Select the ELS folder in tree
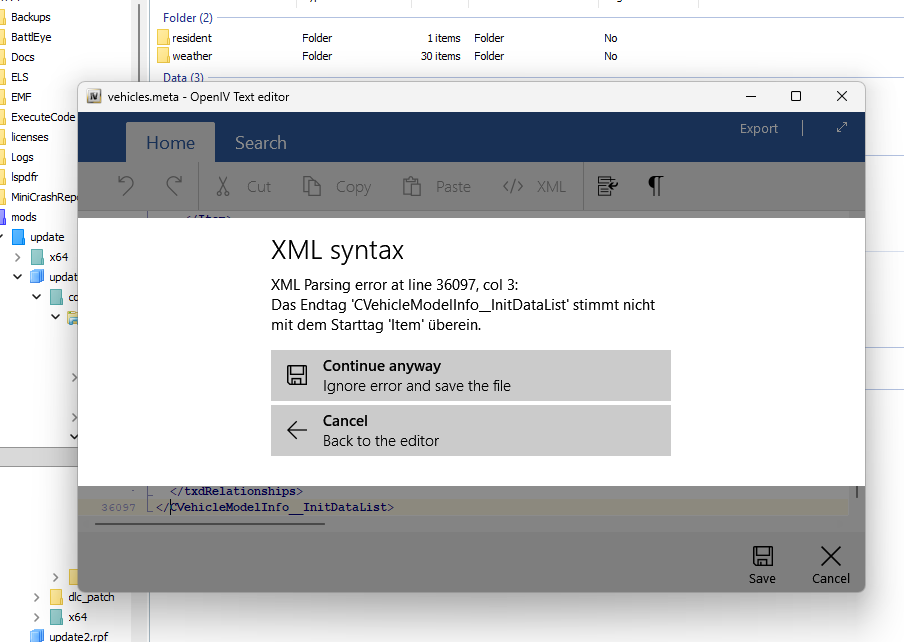Screen dimensions: 904x642 20,77
